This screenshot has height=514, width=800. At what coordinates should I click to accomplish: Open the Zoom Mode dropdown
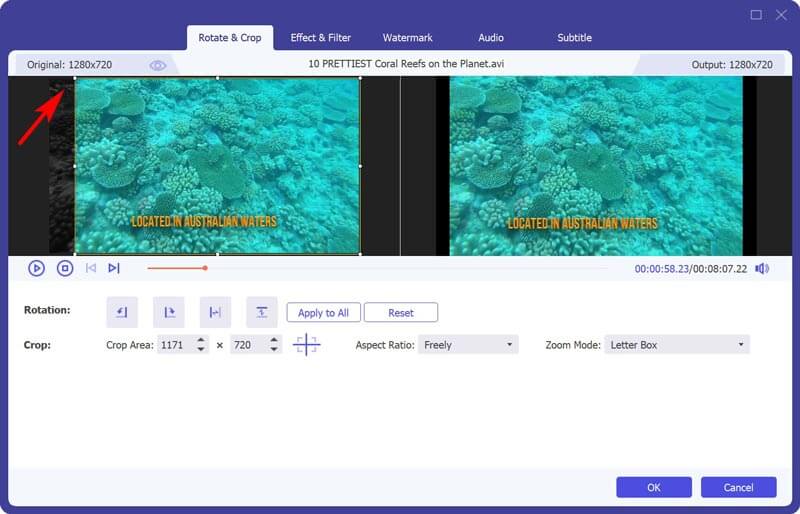(x=677, y=345)
